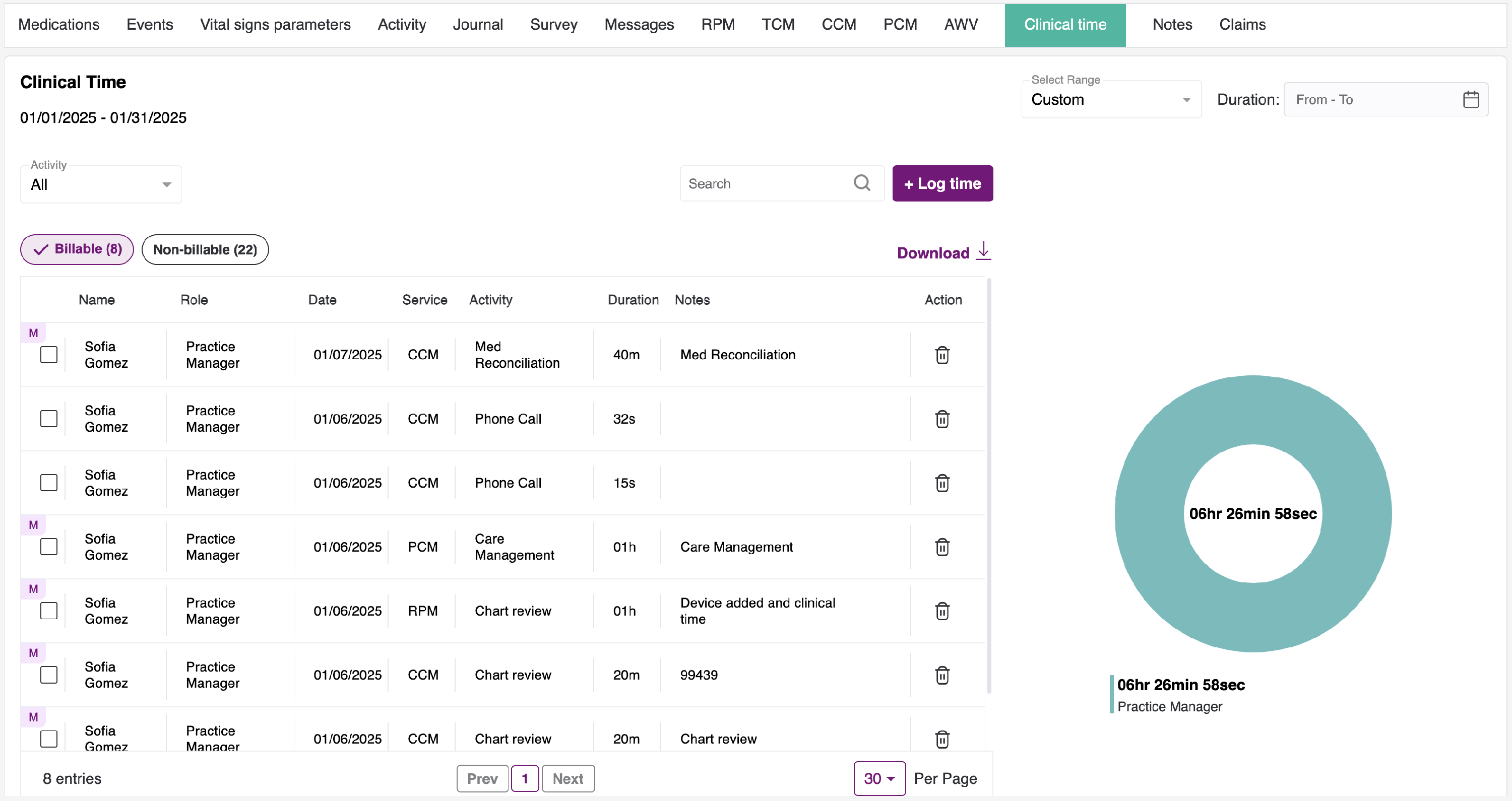Screen dimensions: 1512x801
Task: Expand the Activity All dropdown
Action: click(101, 185)
